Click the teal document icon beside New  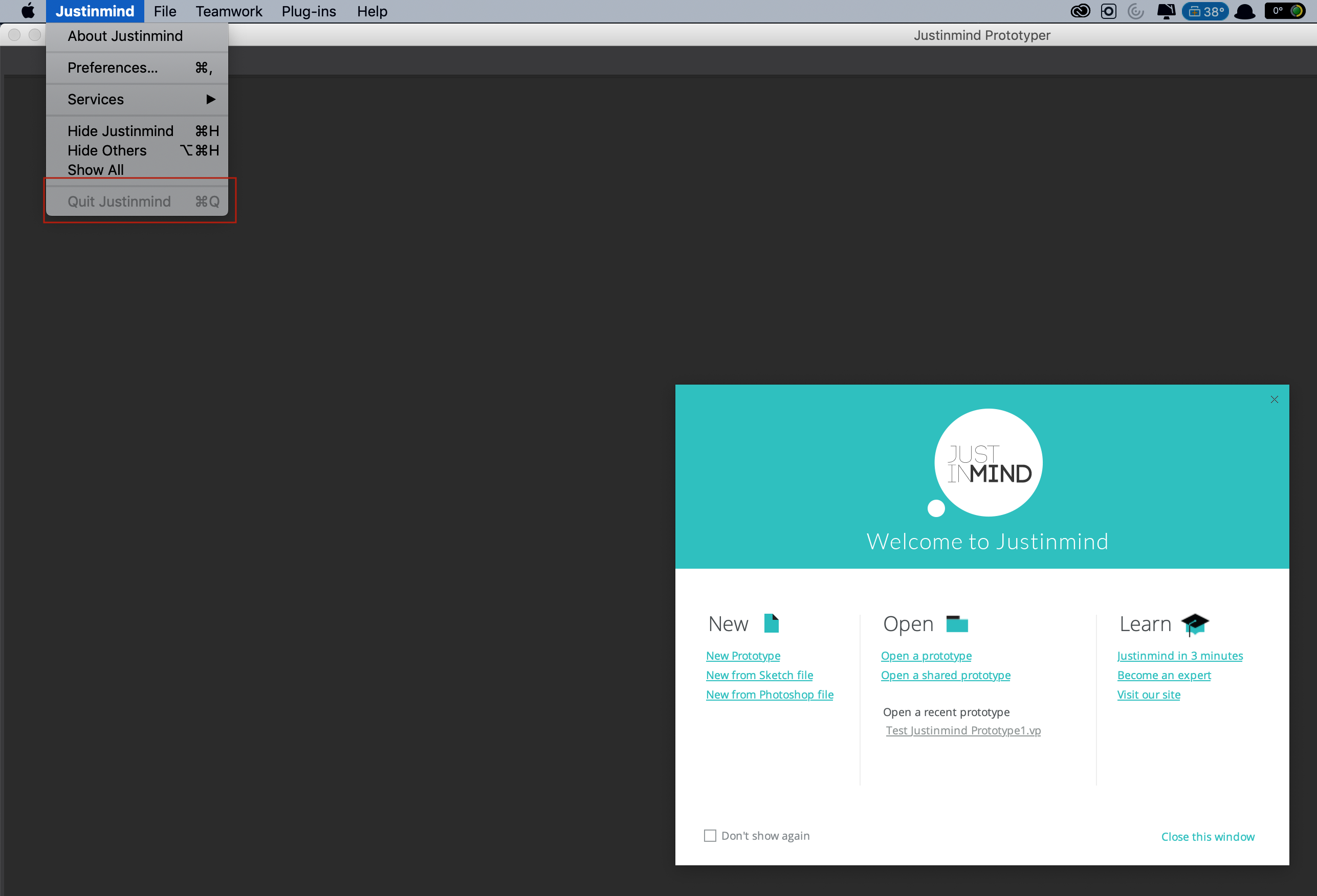(771, 623)
